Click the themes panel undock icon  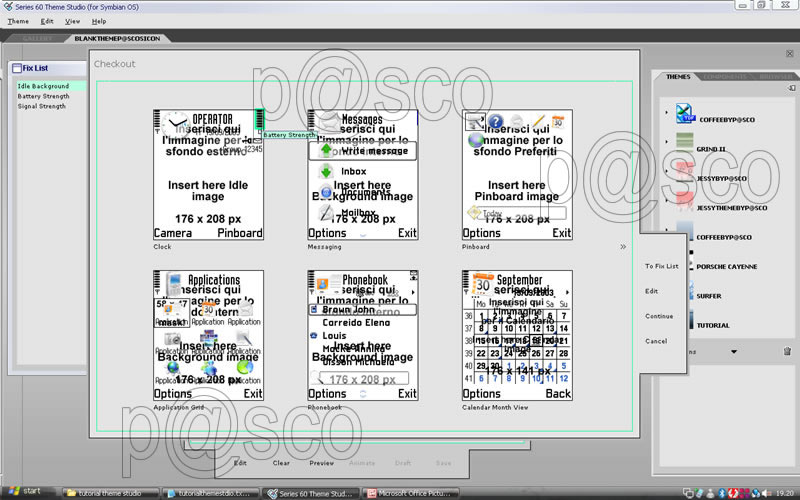click(x=791, y=88)
